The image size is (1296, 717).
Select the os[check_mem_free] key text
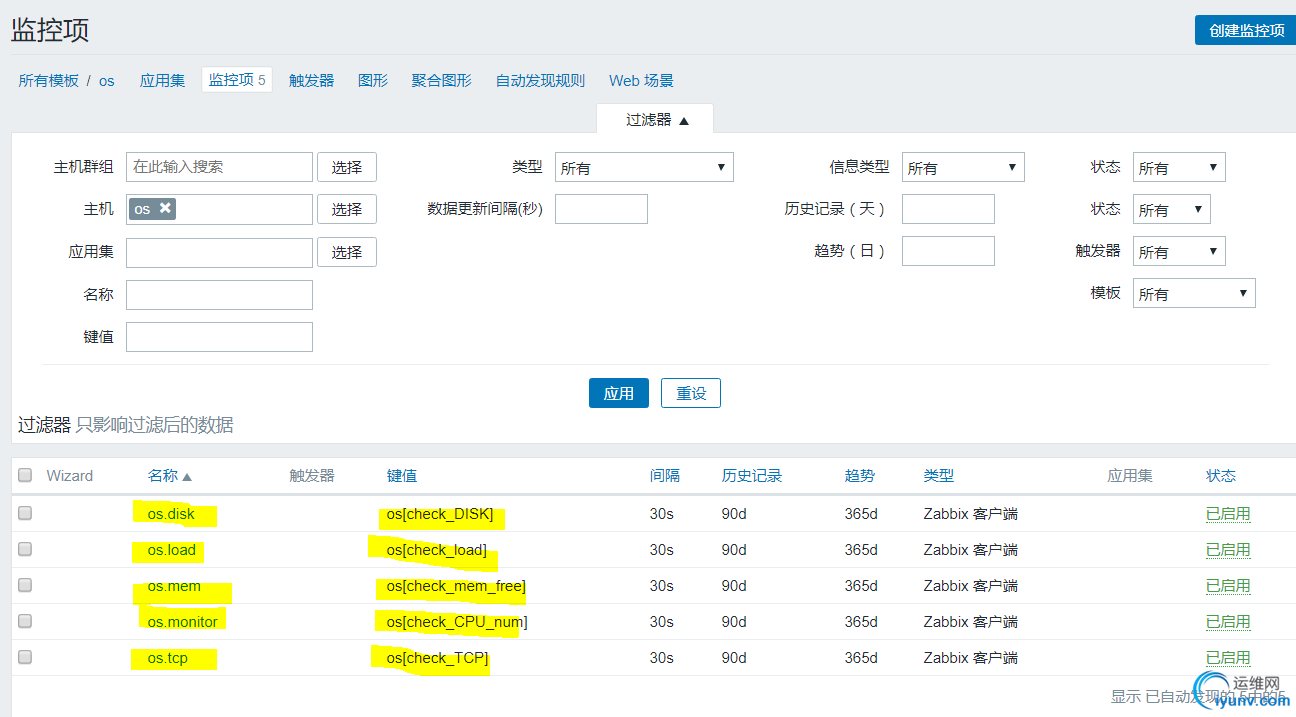[456, 586]
